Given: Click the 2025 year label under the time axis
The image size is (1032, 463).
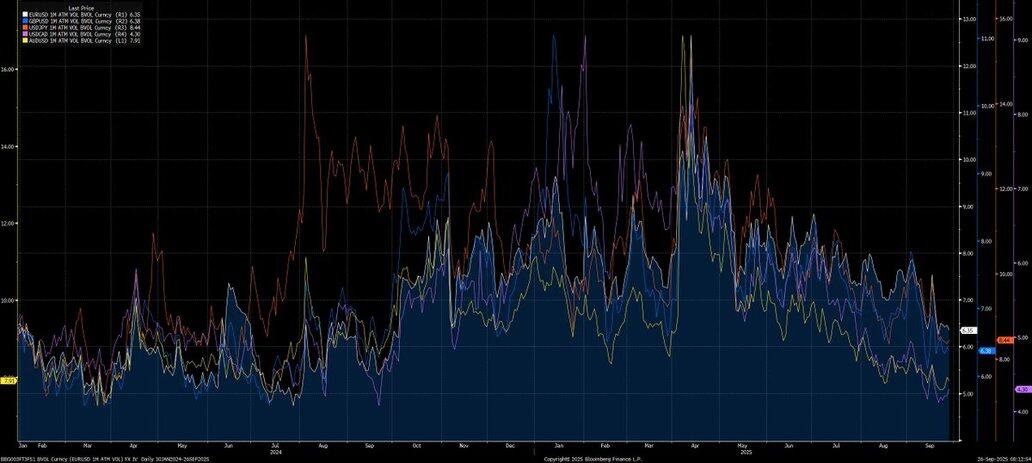Looking at the screenshot, I should tap(746, 452).
